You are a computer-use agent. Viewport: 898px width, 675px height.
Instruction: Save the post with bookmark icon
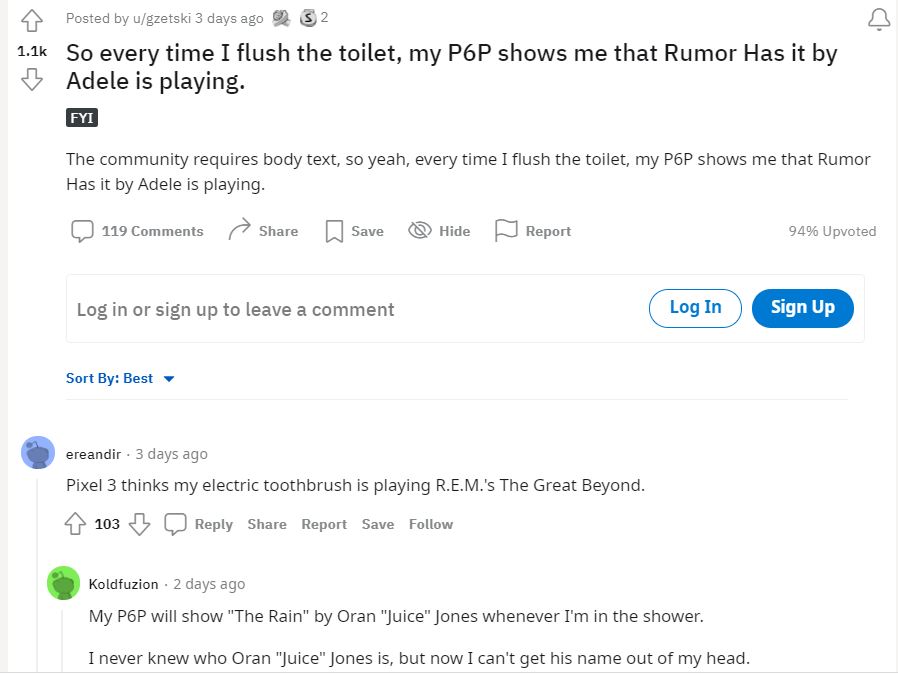[x=335, y=231]
